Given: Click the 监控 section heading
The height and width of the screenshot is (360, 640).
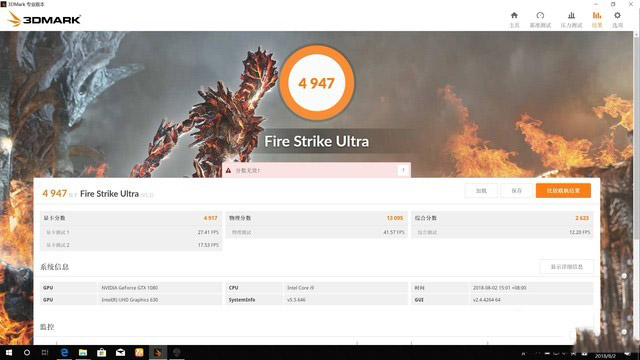Looking at the screenshot, I should 47,327.
